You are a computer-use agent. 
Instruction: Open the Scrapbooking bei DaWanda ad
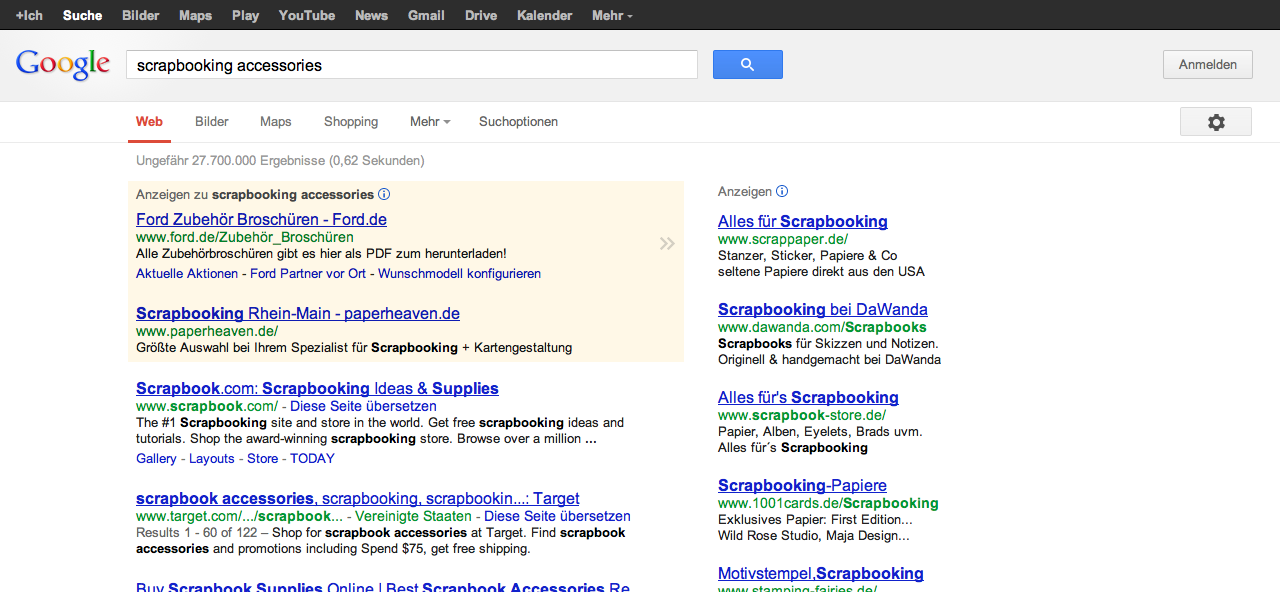click(x=822, y=310)
